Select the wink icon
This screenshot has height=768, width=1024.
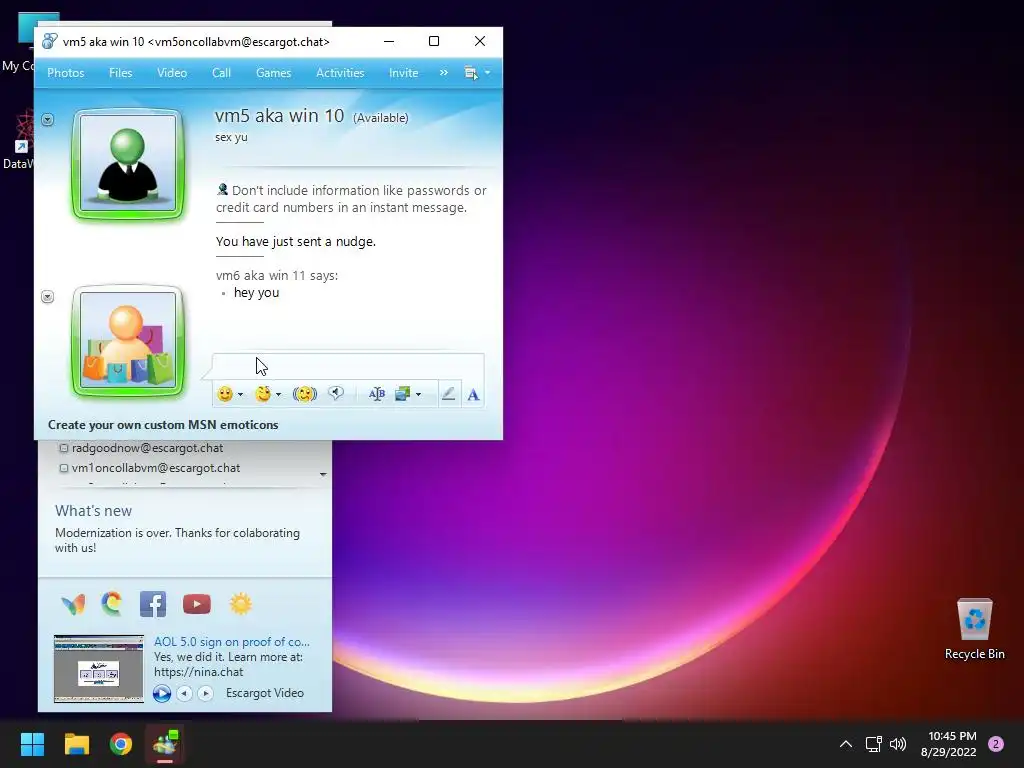pos(263,394)
